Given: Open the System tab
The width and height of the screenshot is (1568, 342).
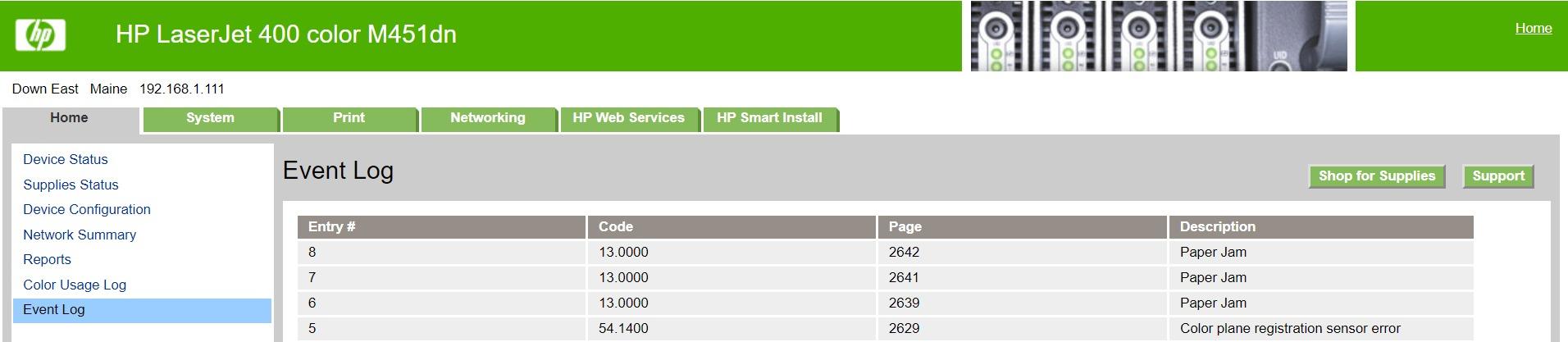Looking at the screenshot, I should pyautogui.click(x=210, y=118).
